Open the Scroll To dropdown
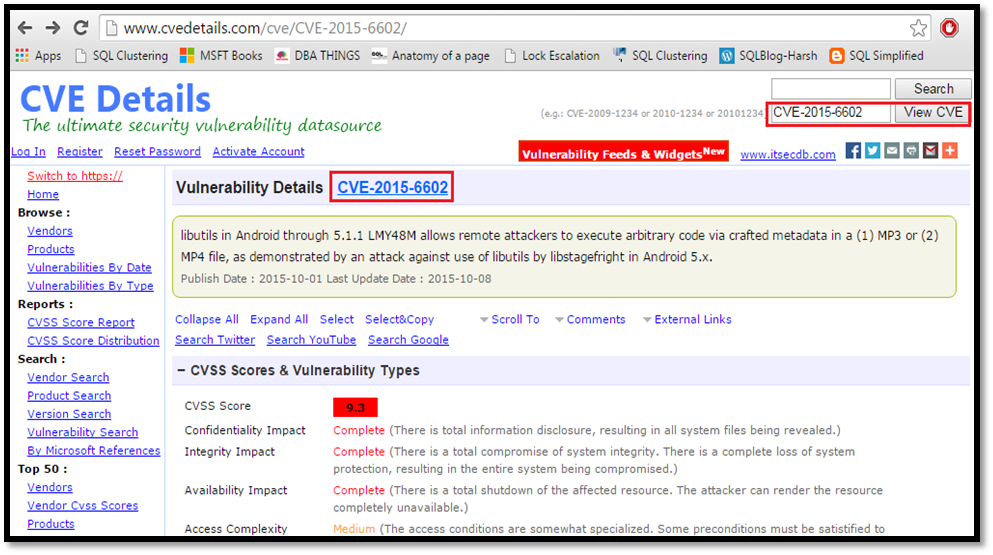This screenshot has width=993, height=555. 510,319
